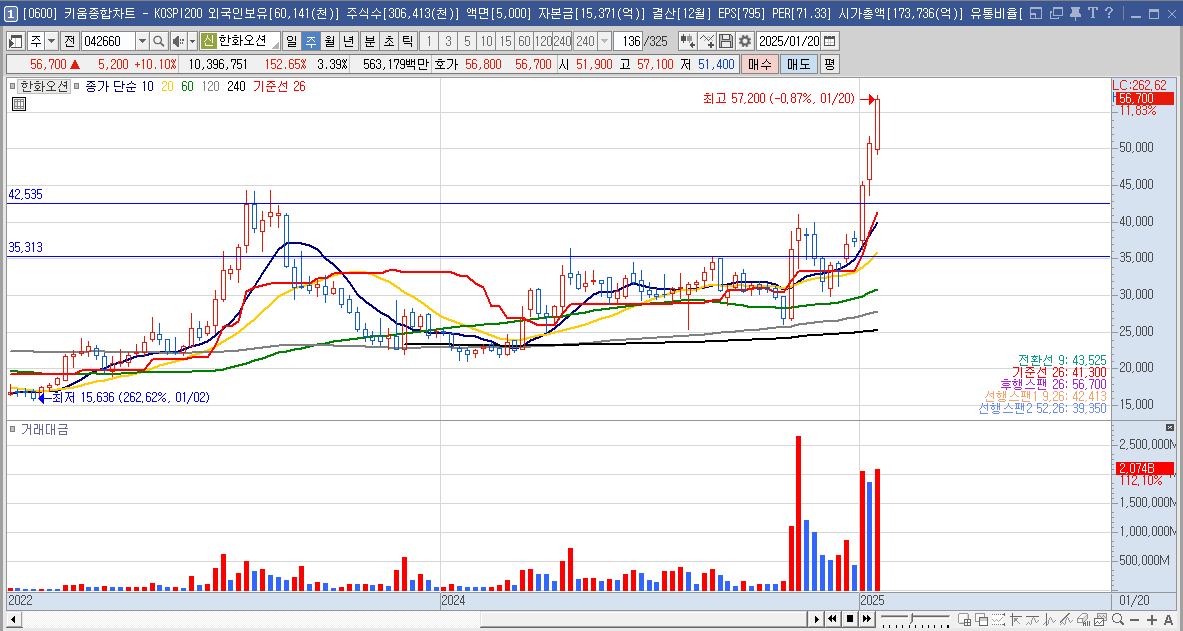Image resolution: width=1183 pixels, height=631 pixels.
Task: Open the stock code 042660 dropdown arrow
Action: (x=142, y=42)
